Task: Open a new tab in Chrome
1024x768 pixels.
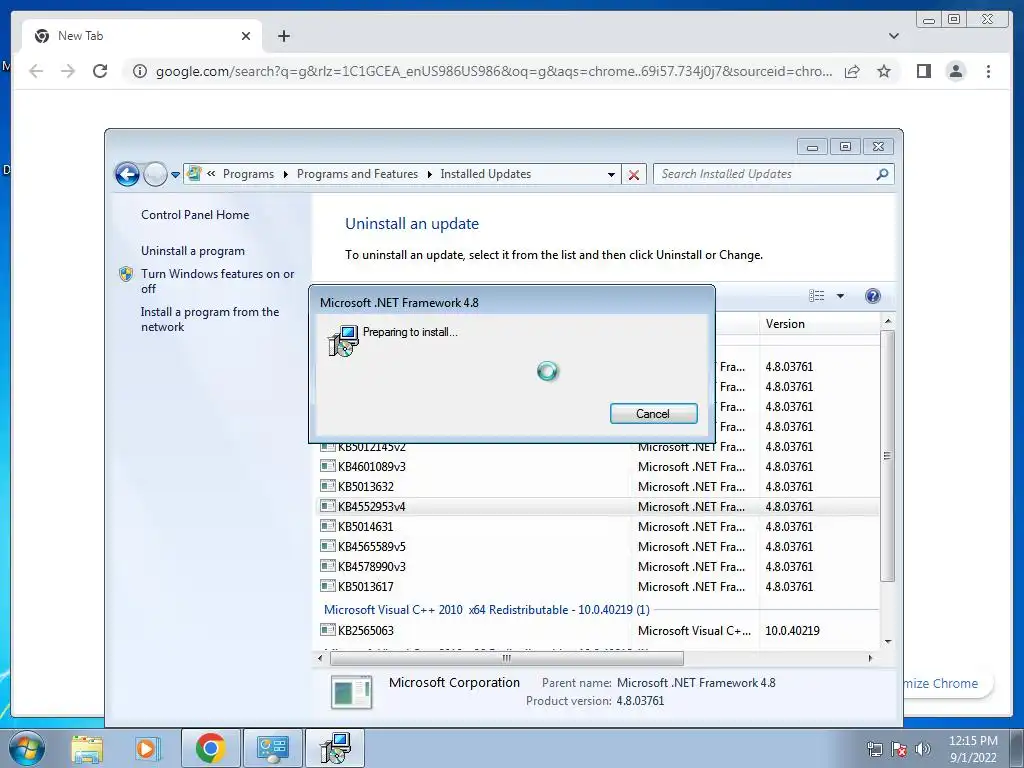Action: [283, 36]
